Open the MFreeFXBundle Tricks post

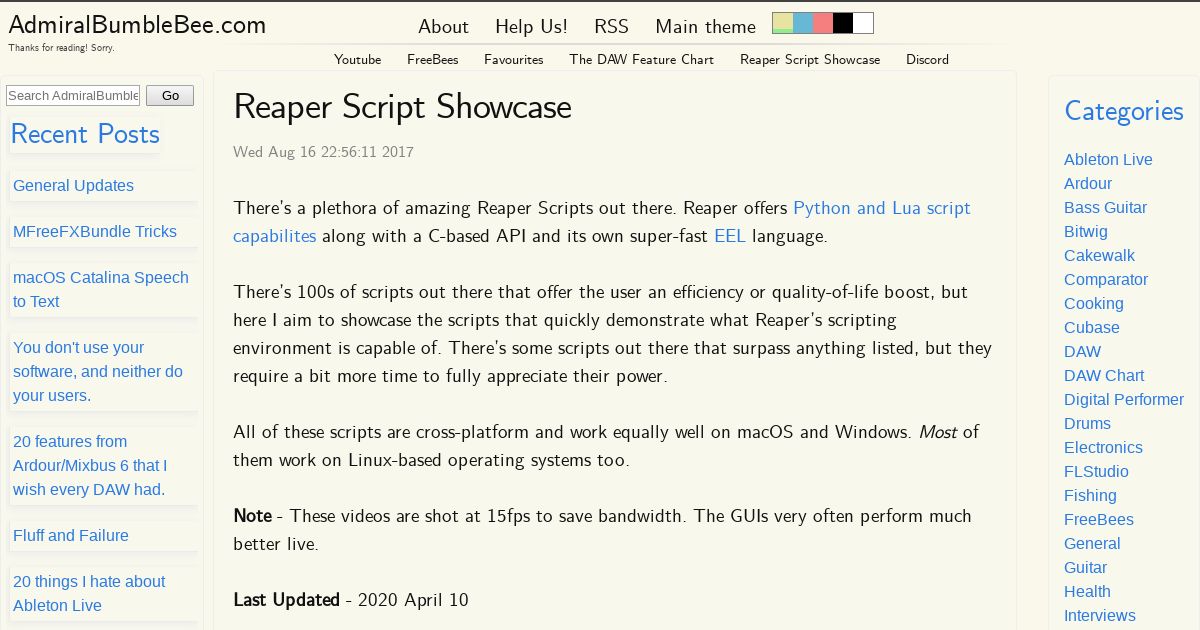coord(95,232)
